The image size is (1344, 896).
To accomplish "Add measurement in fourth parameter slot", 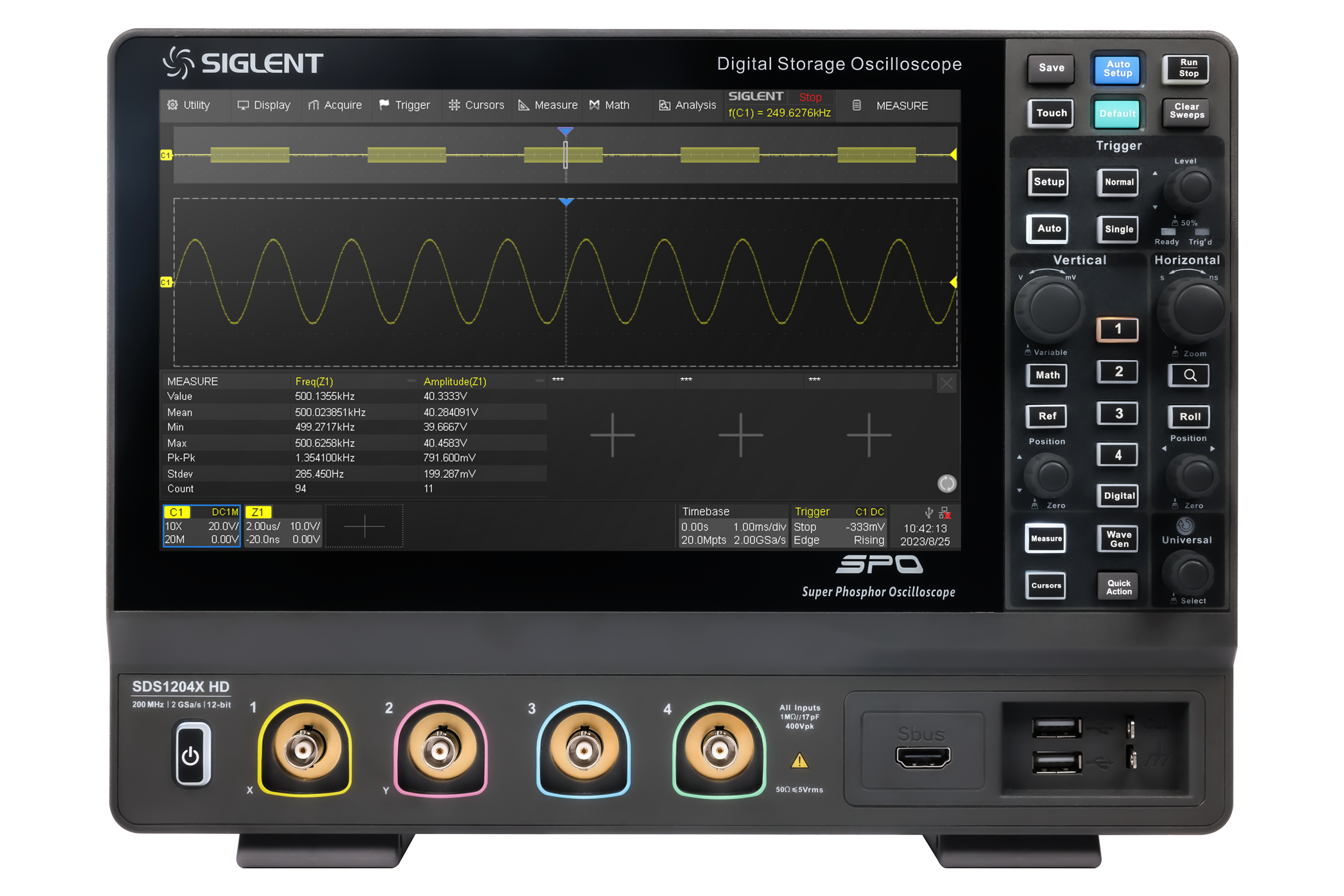I will (x=741, y=435).
